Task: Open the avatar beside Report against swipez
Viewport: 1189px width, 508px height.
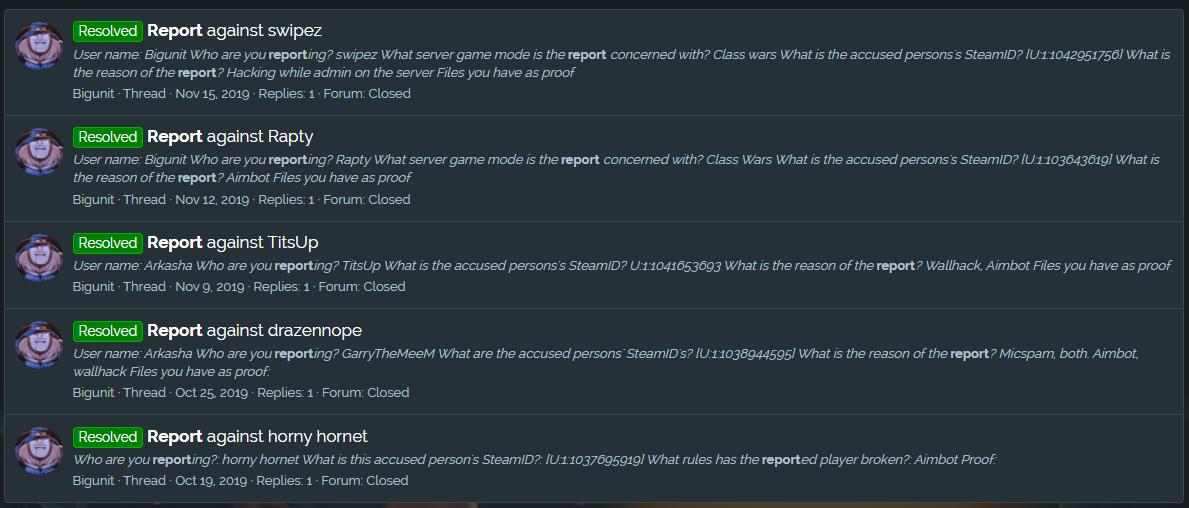Action: click(39, 47)
